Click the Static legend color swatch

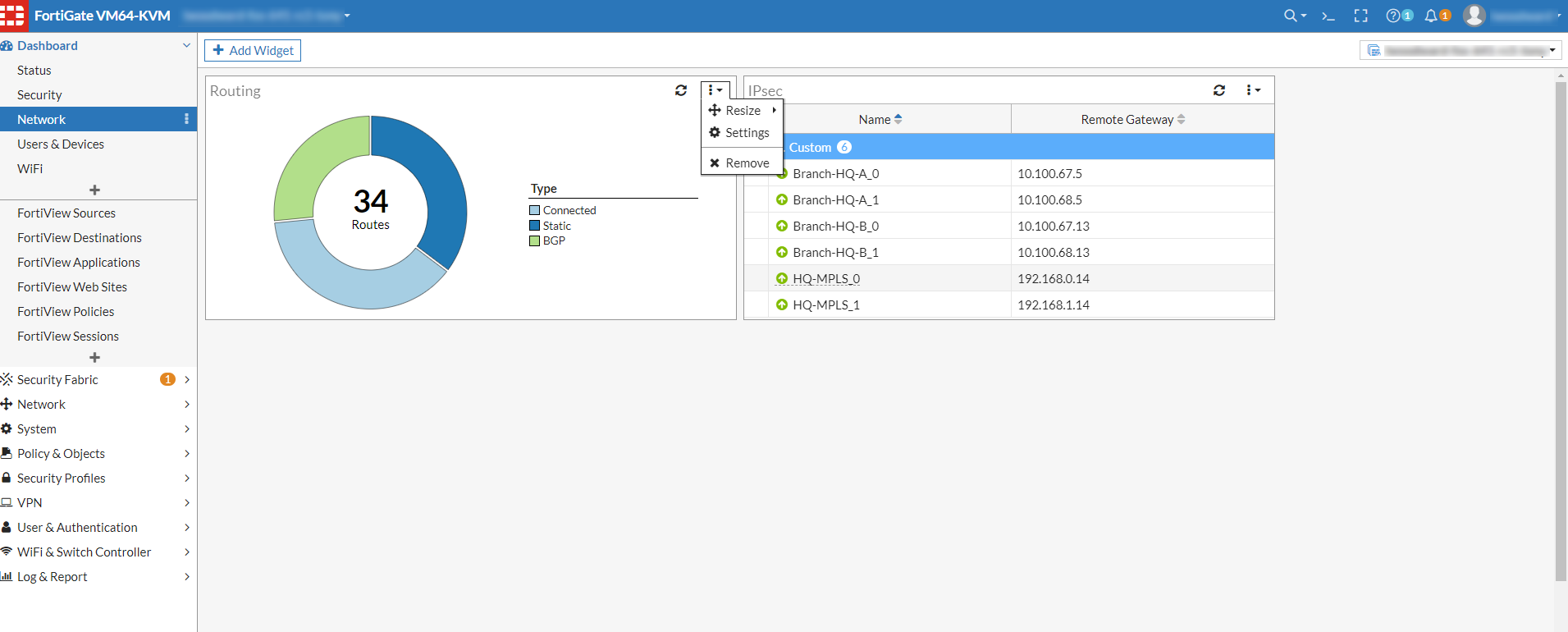(535, 226)
